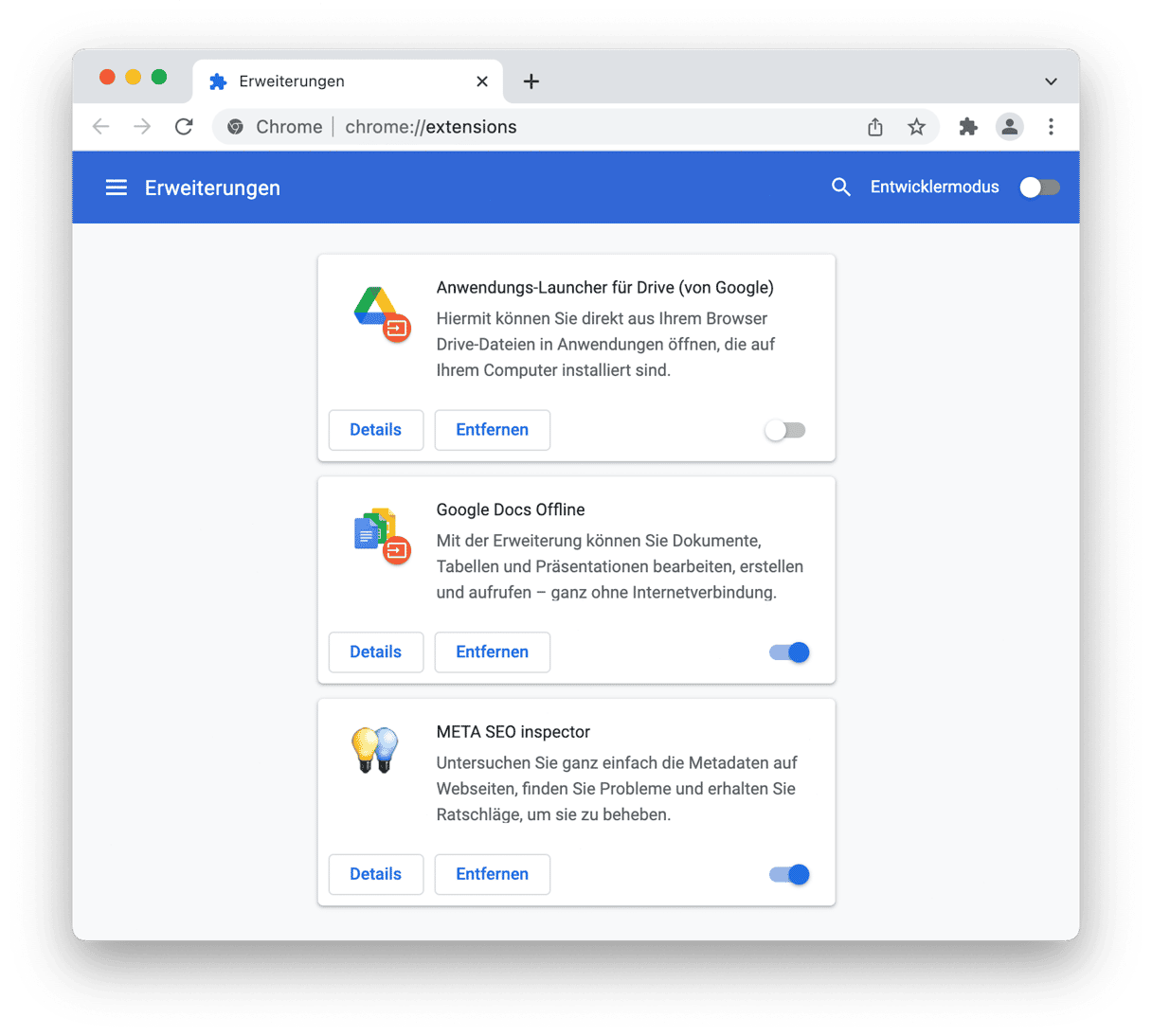The width and height of the screenshot is (1152, 1036).
Task: Open the profile avatar icon
Action: (x=1009, y=127)
